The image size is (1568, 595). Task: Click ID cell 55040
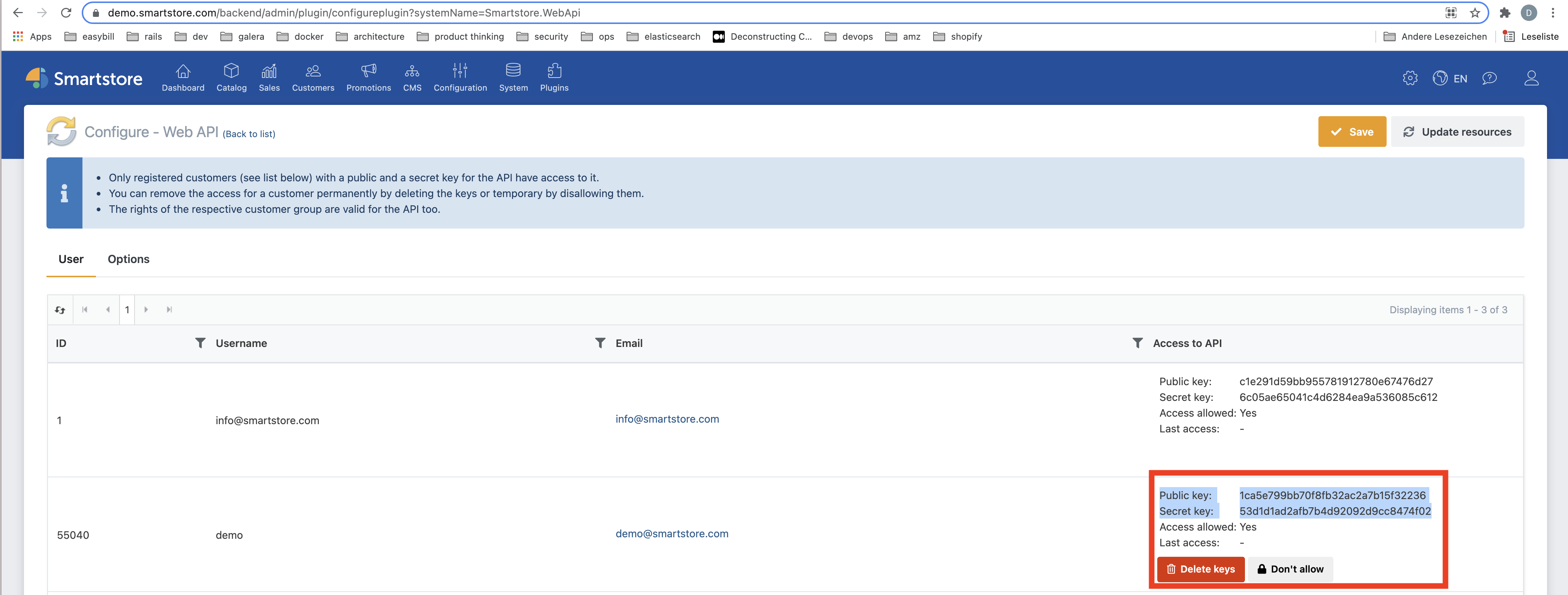pyautogui.click(x=72, y=535)
